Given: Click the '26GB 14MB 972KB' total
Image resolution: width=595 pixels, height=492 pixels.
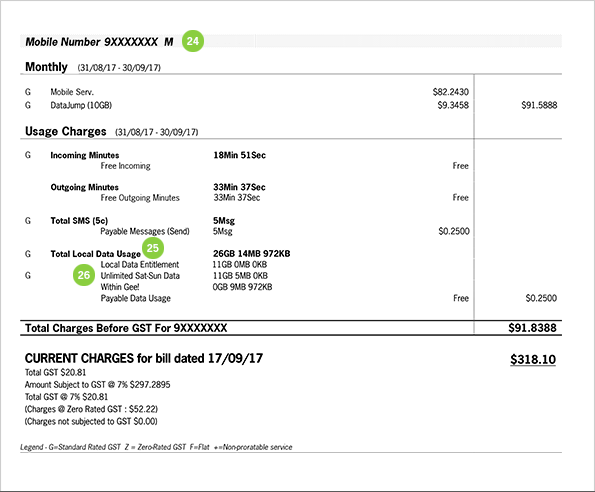Looking at the screenshot, I should 252,254.
